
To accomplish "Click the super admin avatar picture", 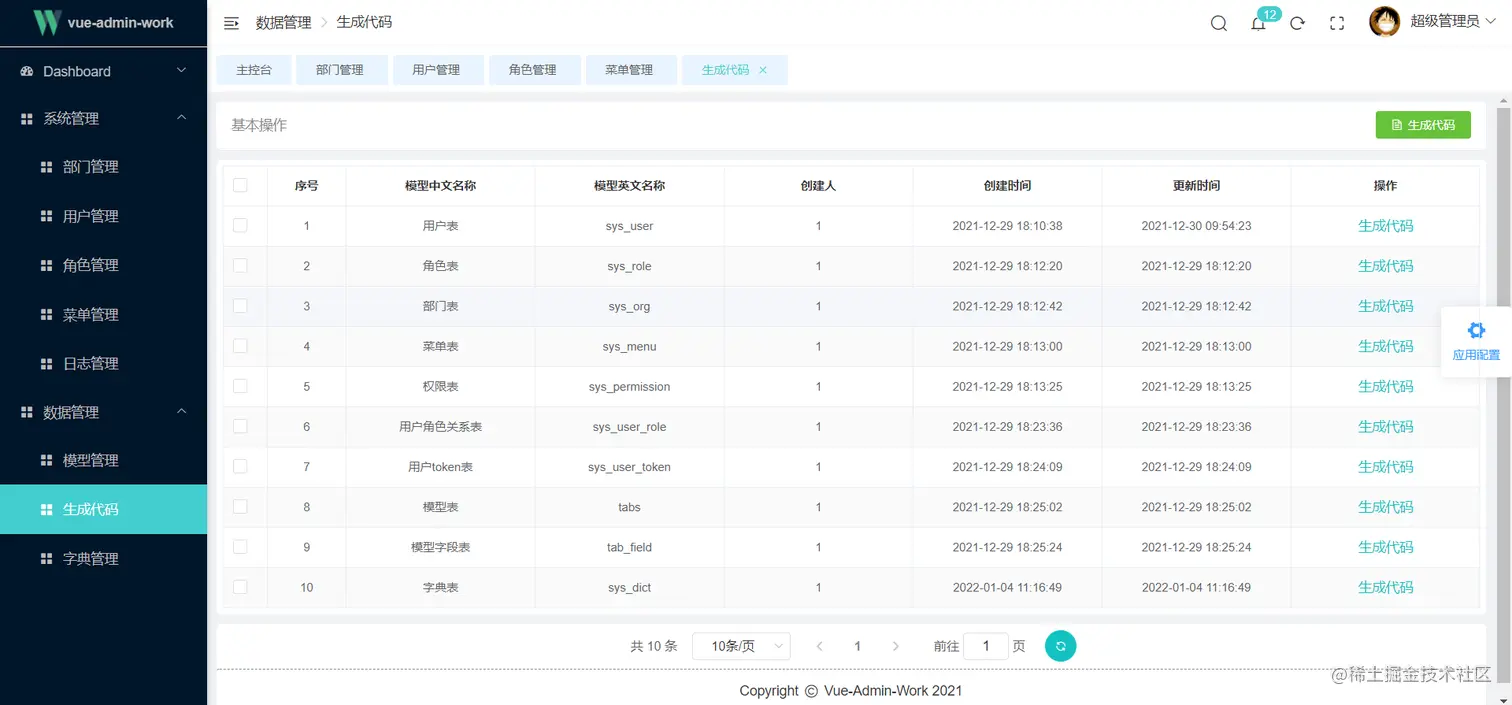I will point(1384,22).
